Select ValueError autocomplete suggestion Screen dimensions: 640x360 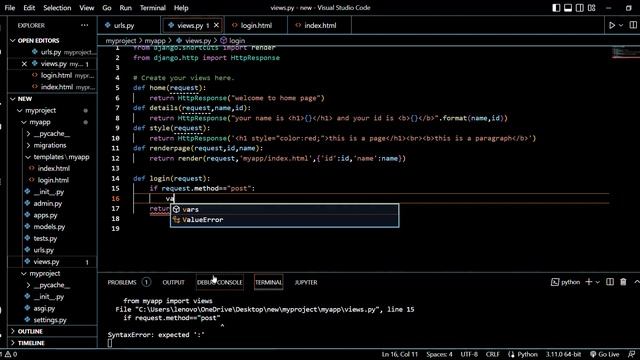284,220
